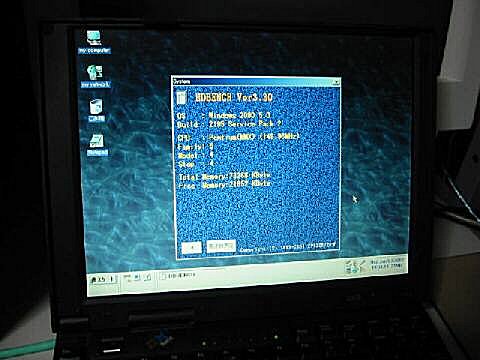Screen dimensions: 480x360
Task: Open the My Computer desktop icon
Action: tap(94, 42)
